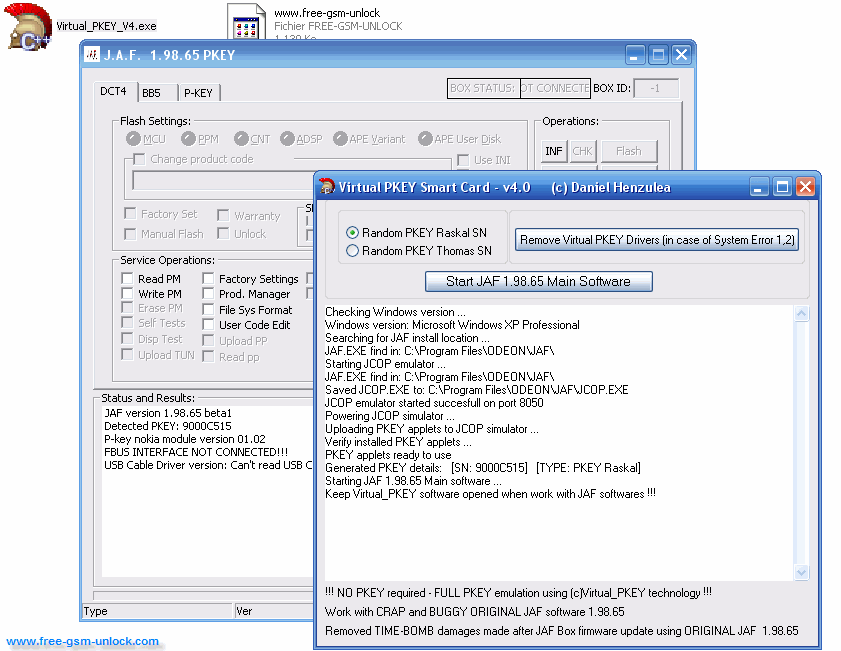Click the 'Detected PKEY: 9000C515' log line
Viewport: 841px width, 651px height.
pos(168,426)
